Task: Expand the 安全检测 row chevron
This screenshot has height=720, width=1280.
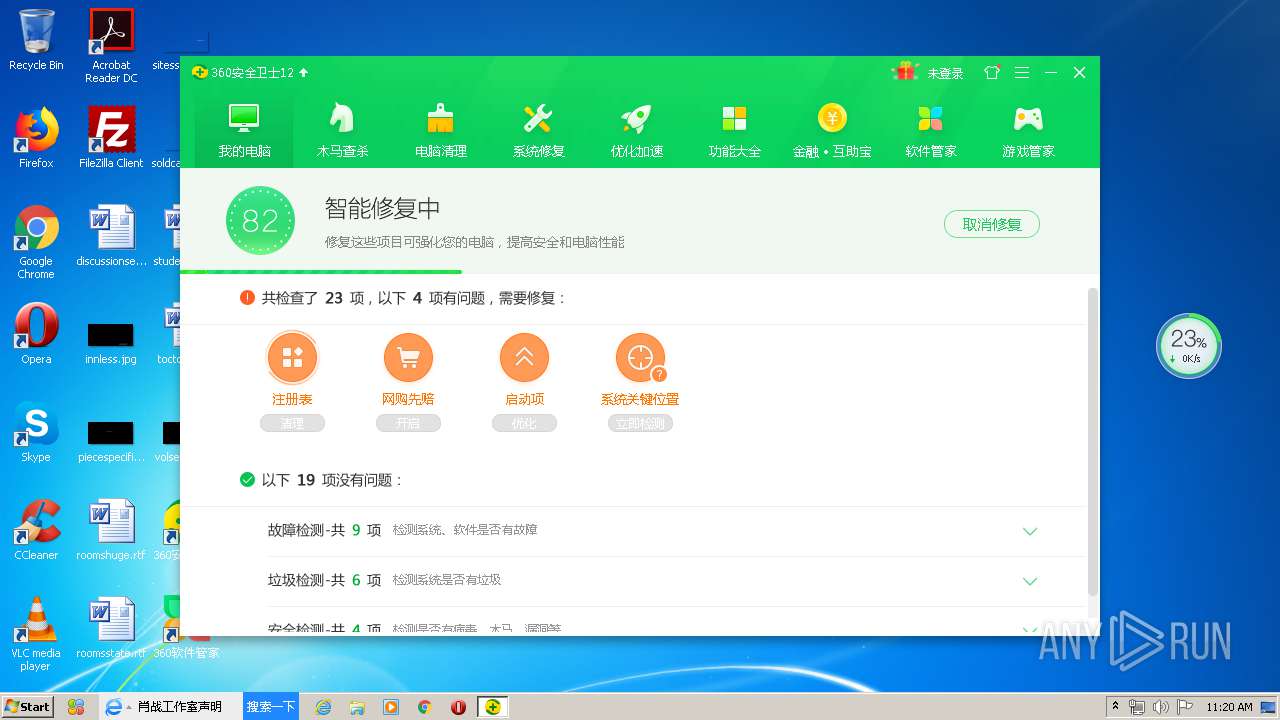Action: [1030, 629]
